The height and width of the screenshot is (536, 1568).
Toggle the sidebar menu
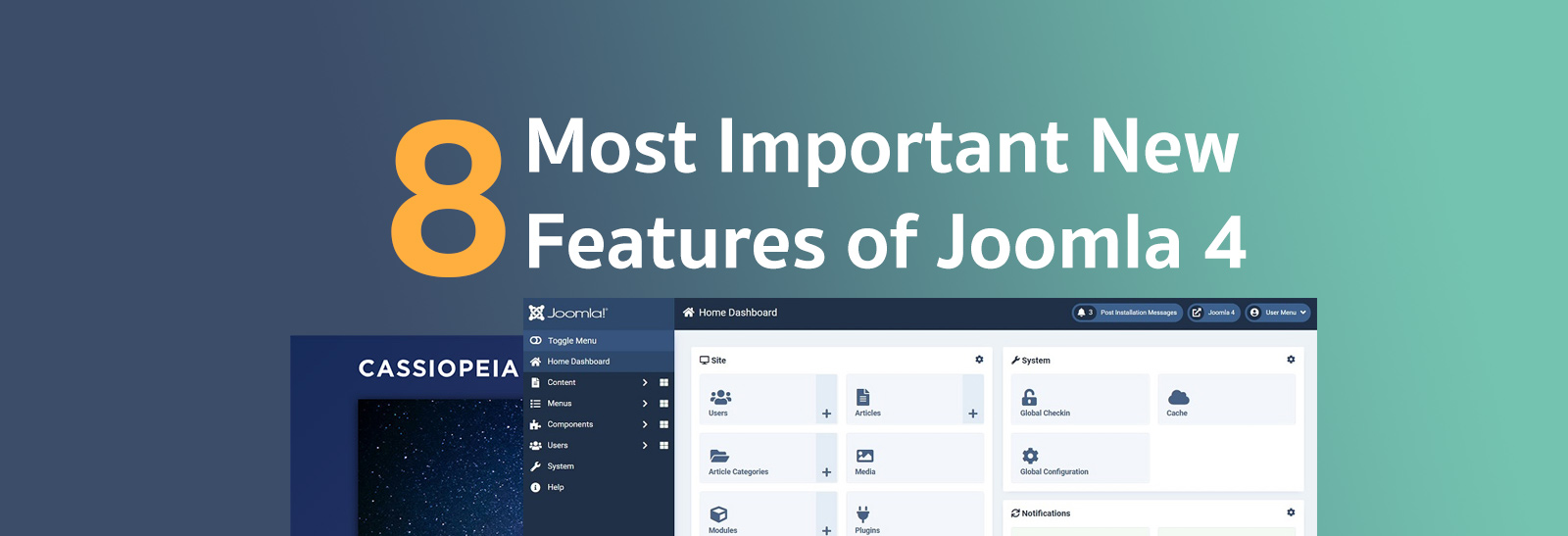tap(599, 340)
